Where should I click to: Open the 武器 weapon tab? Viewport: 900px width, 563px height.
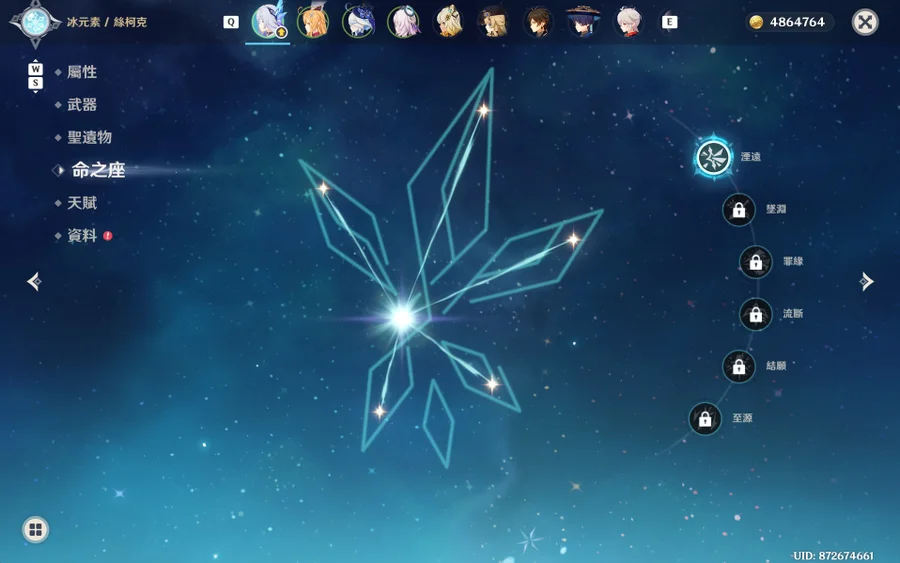pyautogui.click(x=82, y=104)
